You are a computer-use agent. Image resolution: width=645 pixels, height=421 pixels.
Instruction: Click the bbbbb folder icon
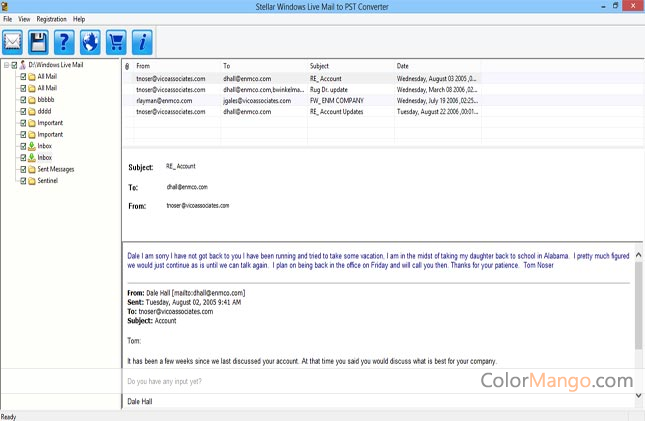[x=32, y=100]
